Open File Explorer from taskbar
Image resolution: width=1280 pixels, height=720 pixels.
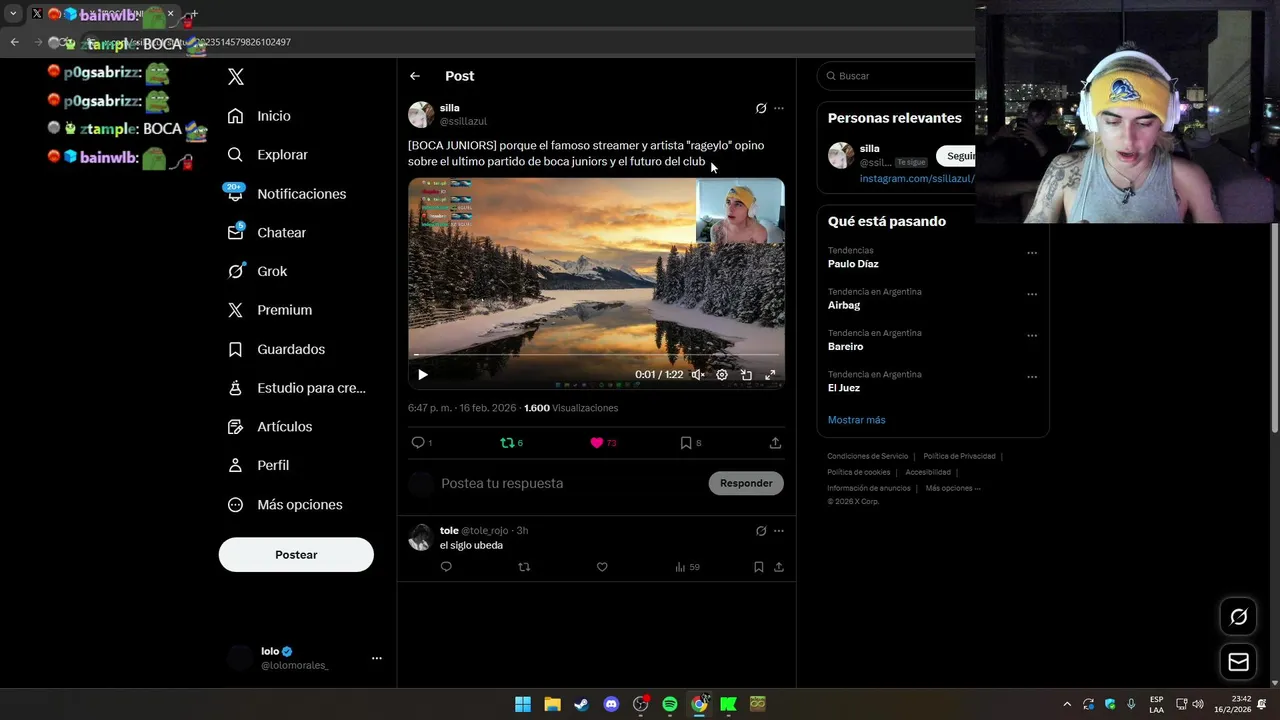[x=552, y=704]
